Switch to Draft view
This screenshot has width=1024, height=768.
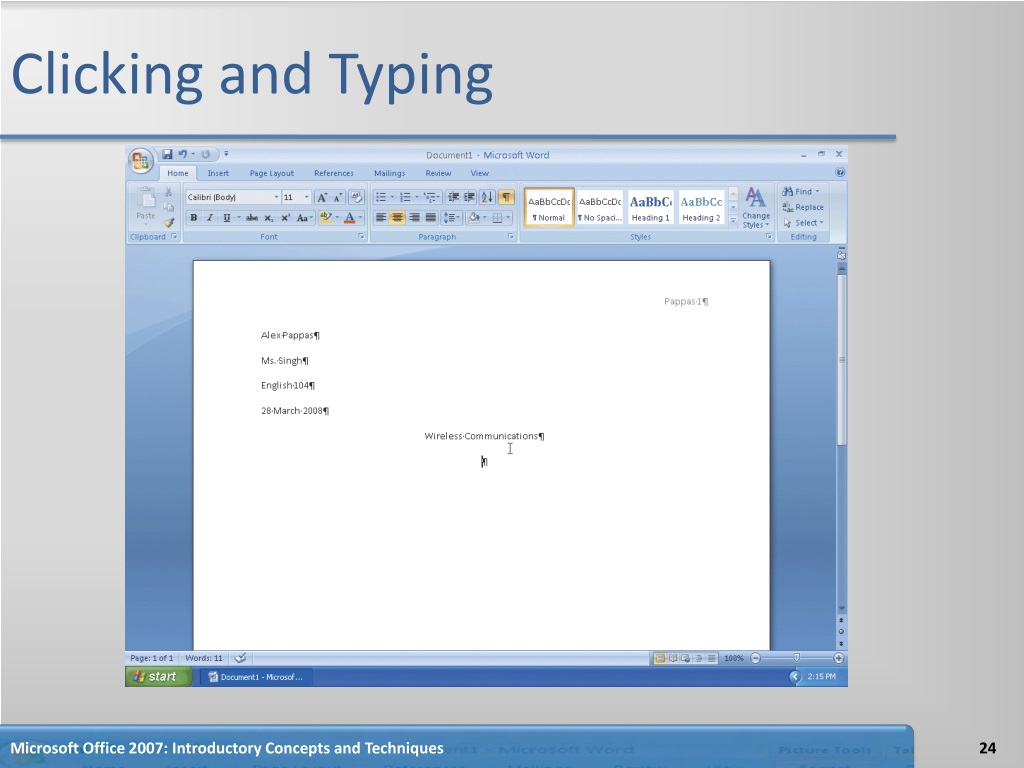click(712, 658)
